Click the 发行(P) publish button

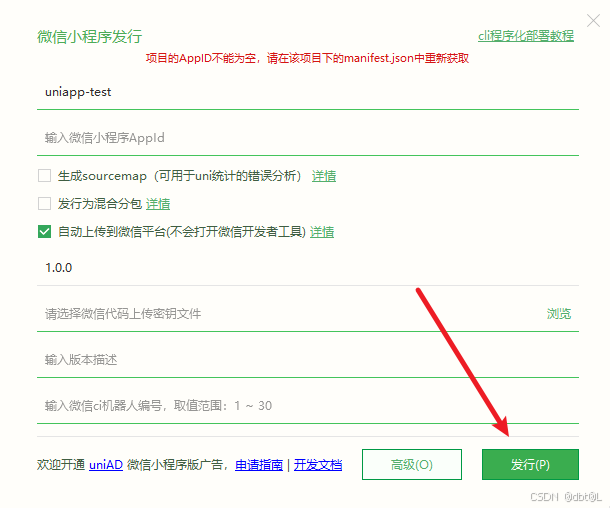(x=530, y=464)
